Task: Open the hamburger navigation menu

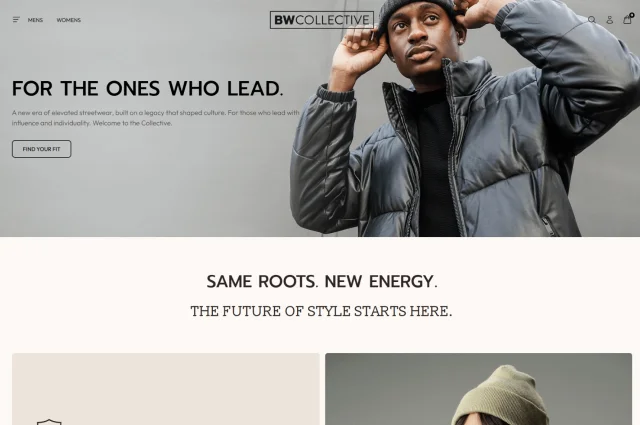Action: 16,20
